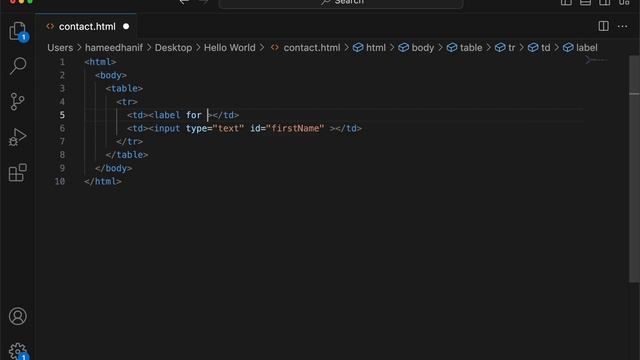
Task: Toggle secondary side bar layout icon
Action: pos(604,2)
